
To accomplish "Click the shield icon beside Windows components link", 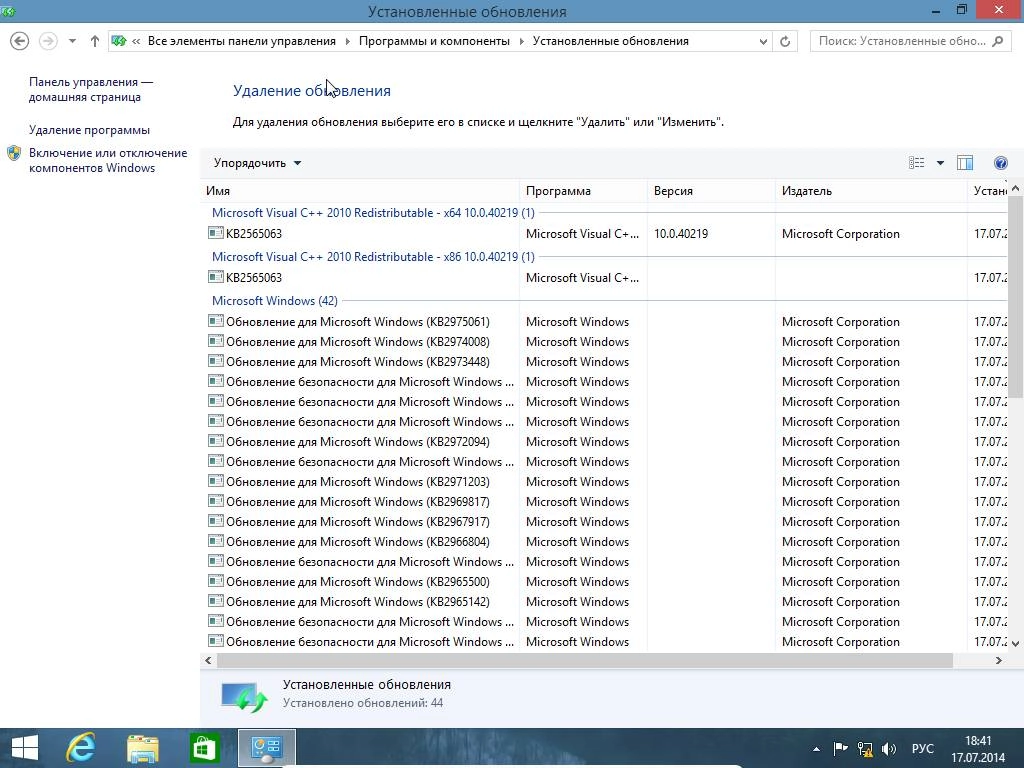I will click(x=14, y=153).
